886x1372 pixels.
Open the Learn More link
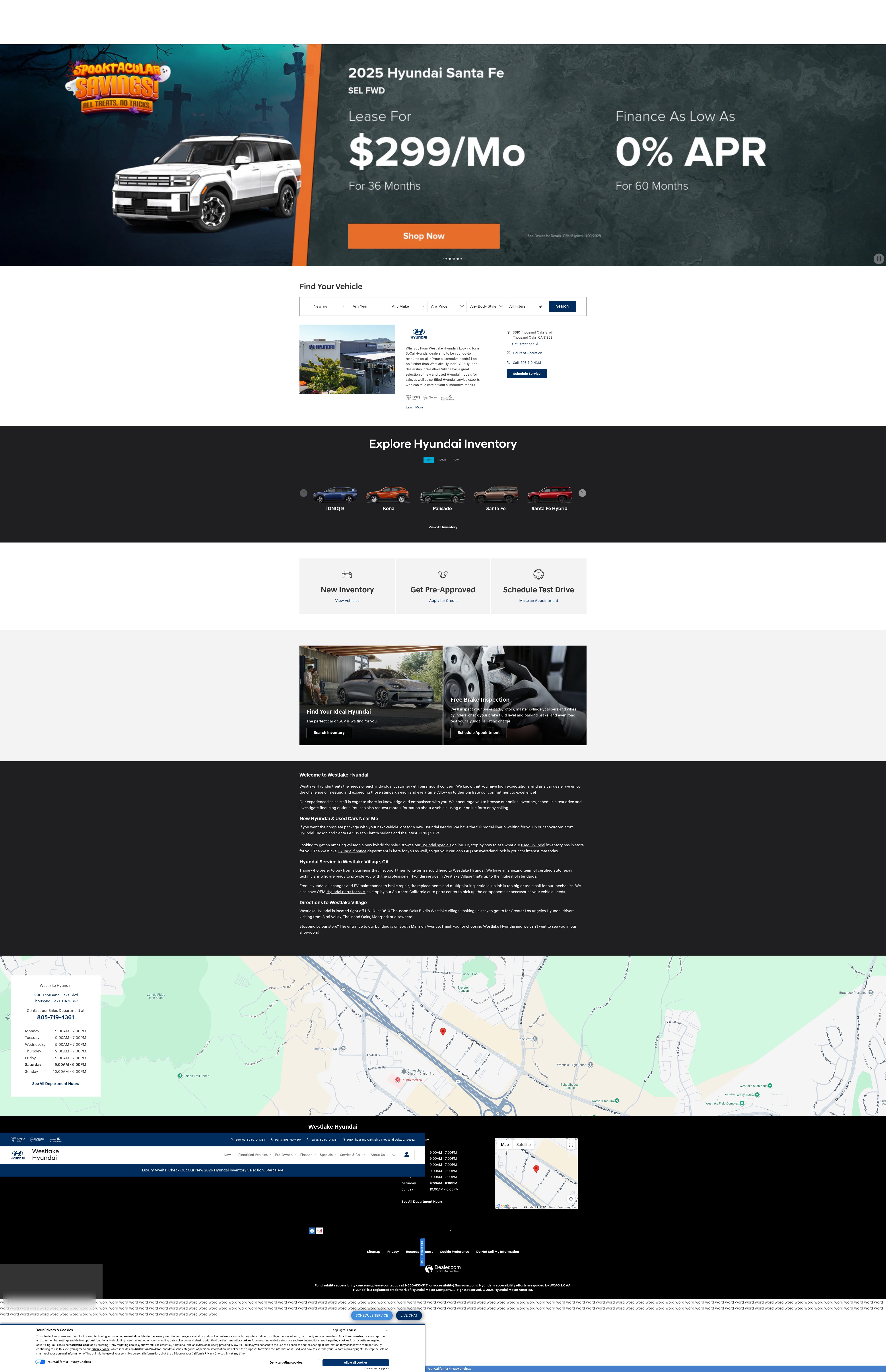pyautogui.click(x=414, y=408)
